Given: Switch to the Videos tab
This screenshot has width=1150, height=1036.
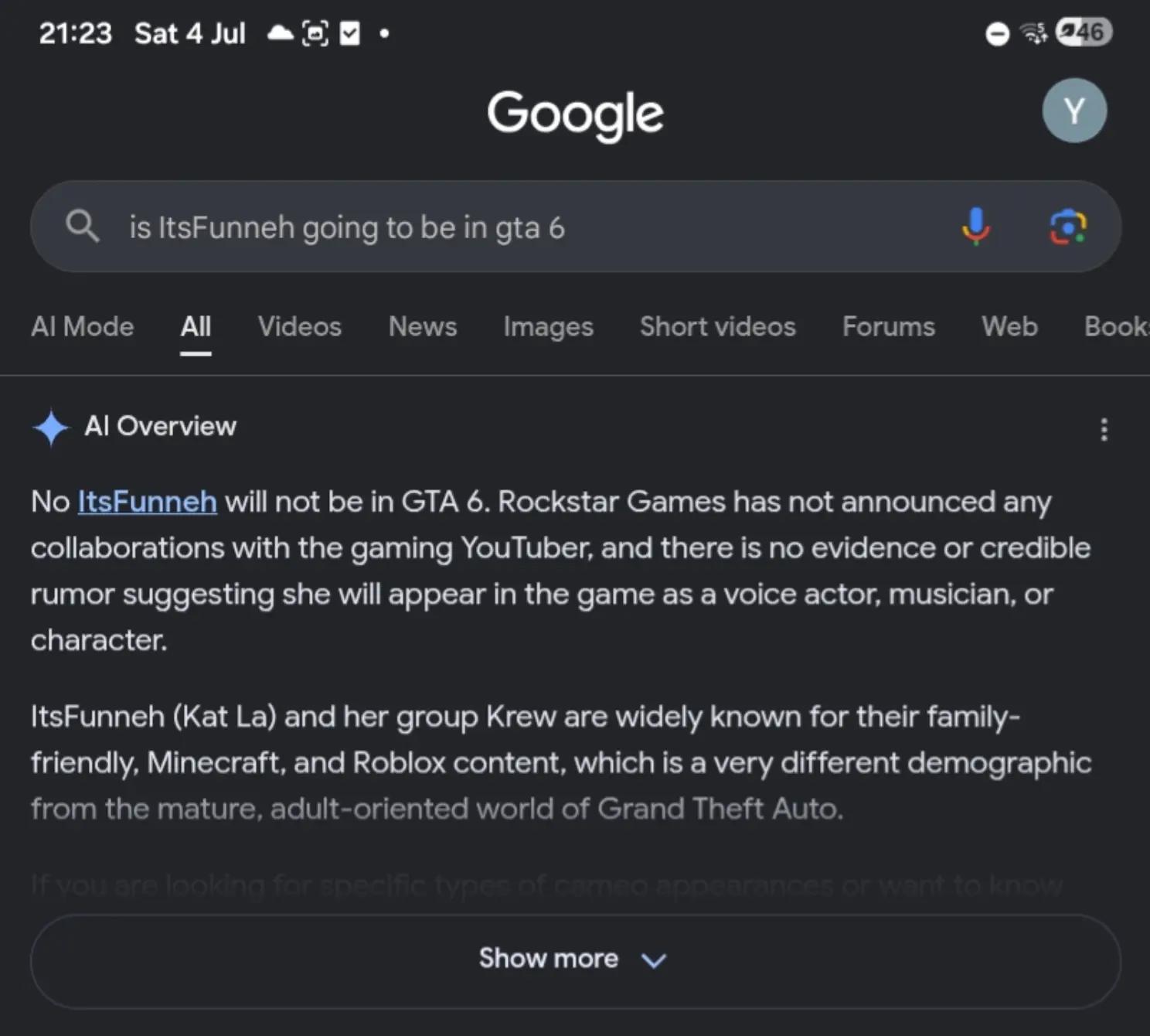Looking at the screenshot, I should pos(300,327).
